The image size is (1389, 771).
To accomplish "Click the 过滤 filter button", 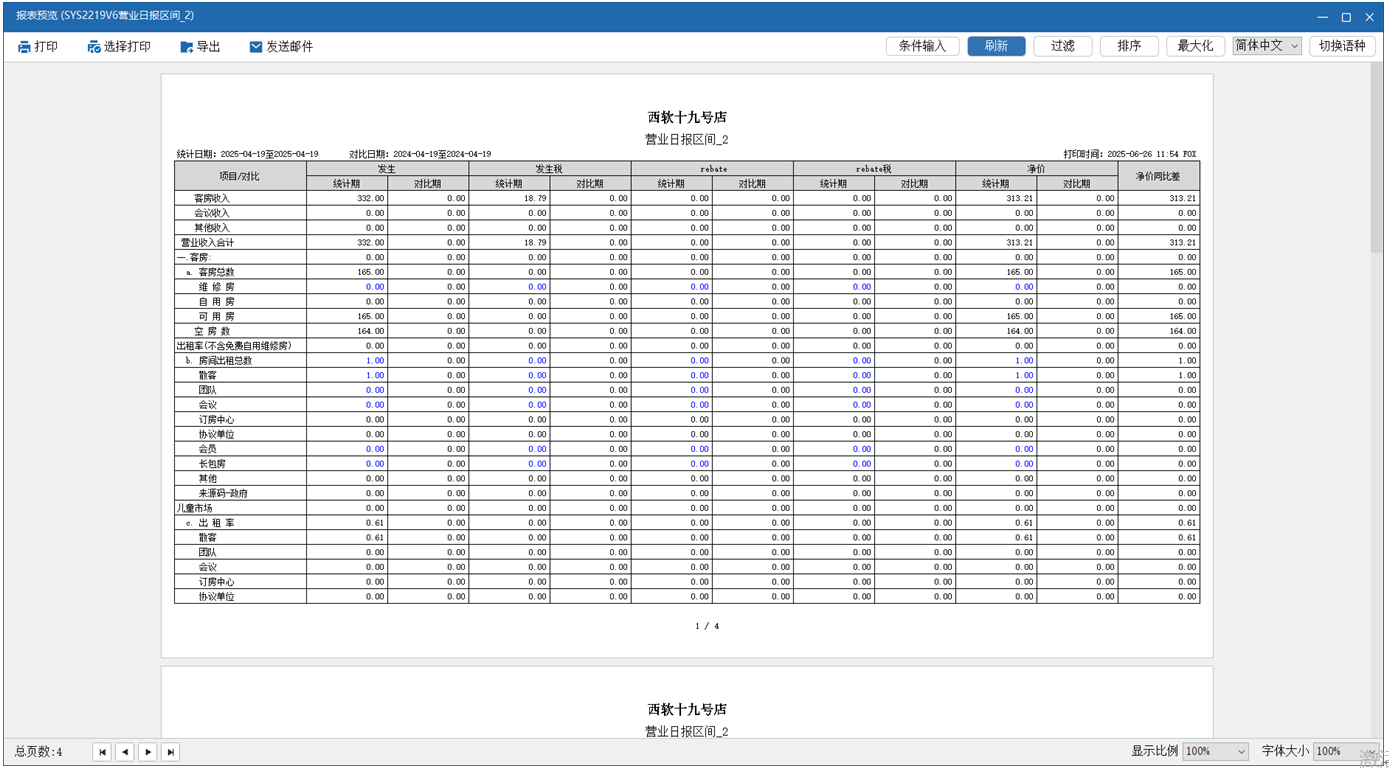I will tap(1063, 46).
